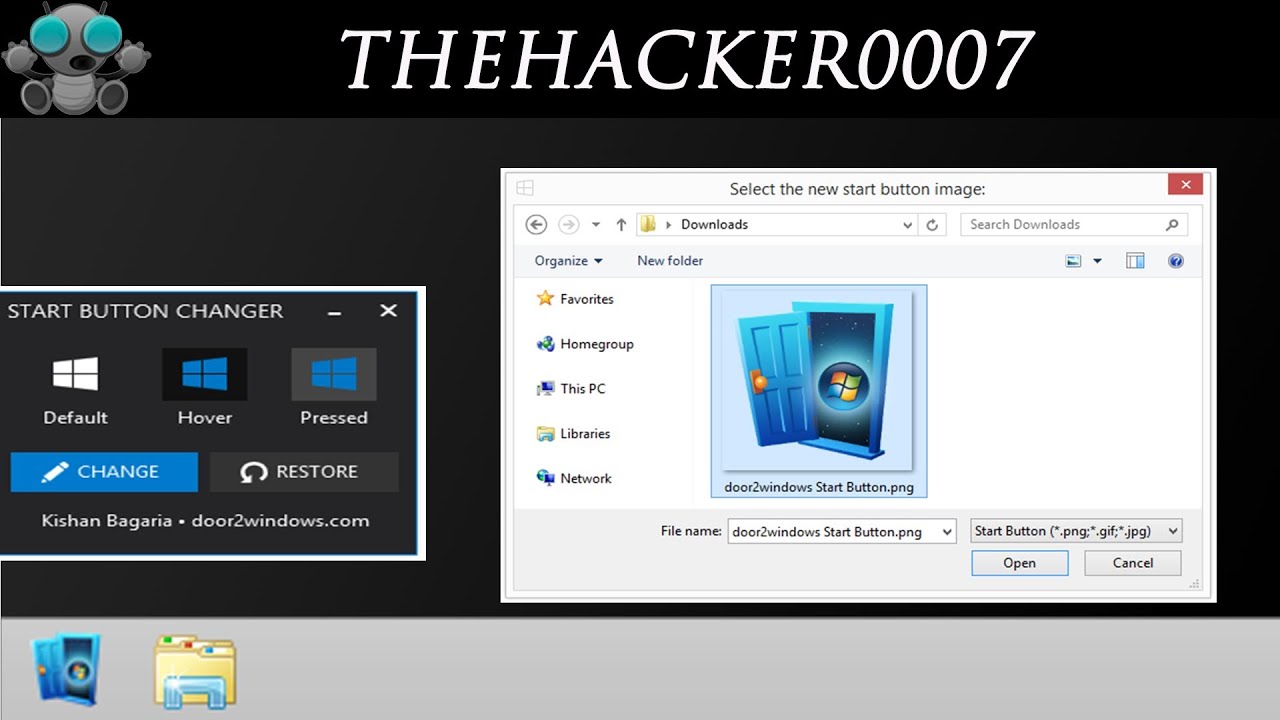
Task: Click the door Start button on taskbar
Action: 67,670
